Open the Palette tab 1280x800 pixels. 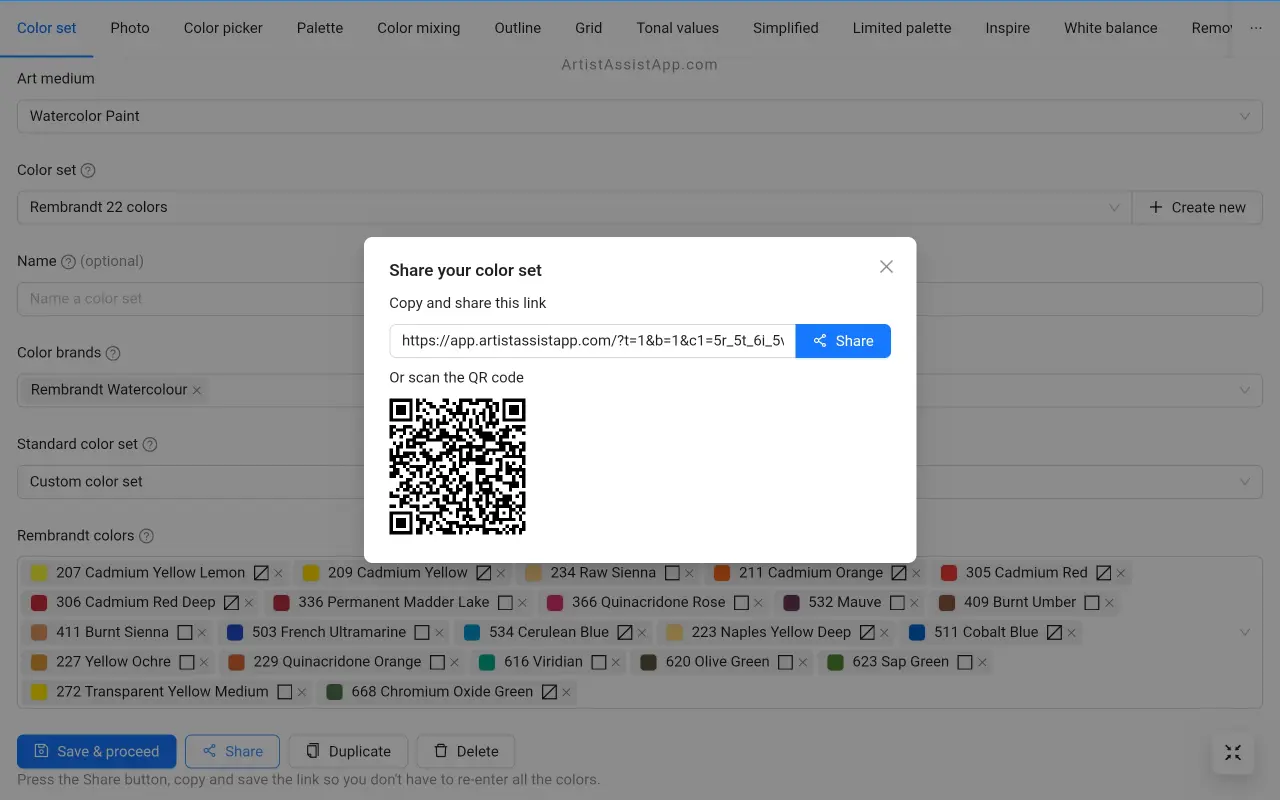tap(320, 28)
